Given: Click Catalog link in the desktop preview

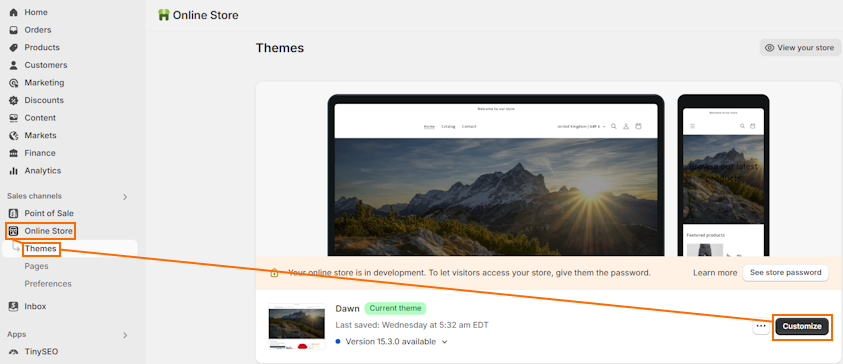Looking at the screenshot, I should pos(448,126).
